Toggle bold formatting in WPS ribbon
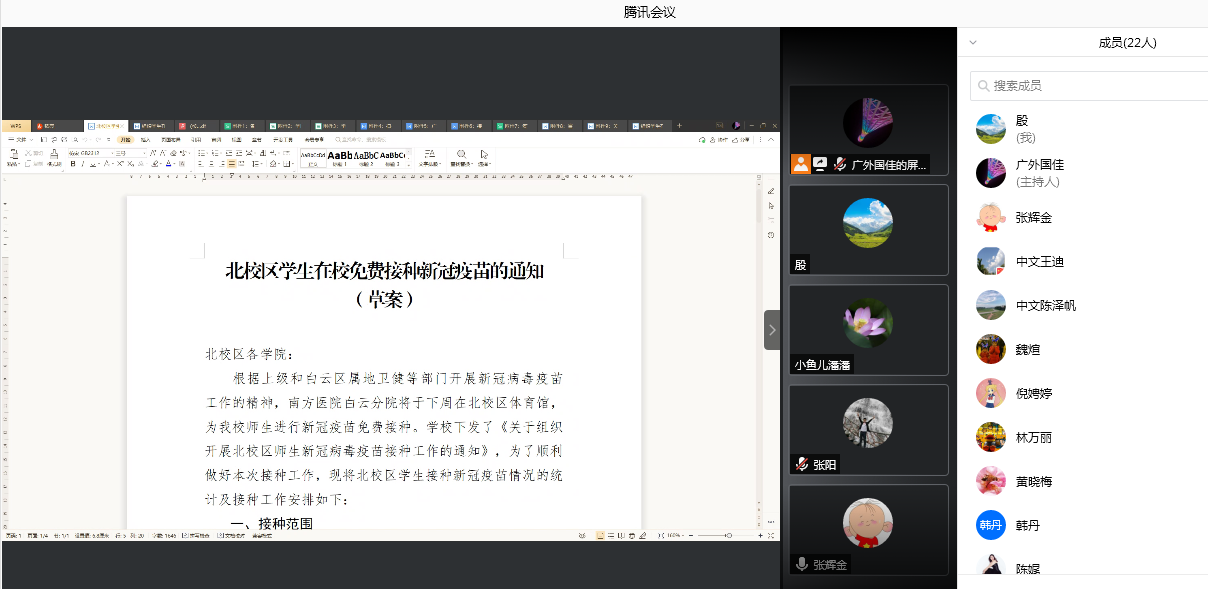1208x589 pixels. pyautogui.click(x=73, y=163)
